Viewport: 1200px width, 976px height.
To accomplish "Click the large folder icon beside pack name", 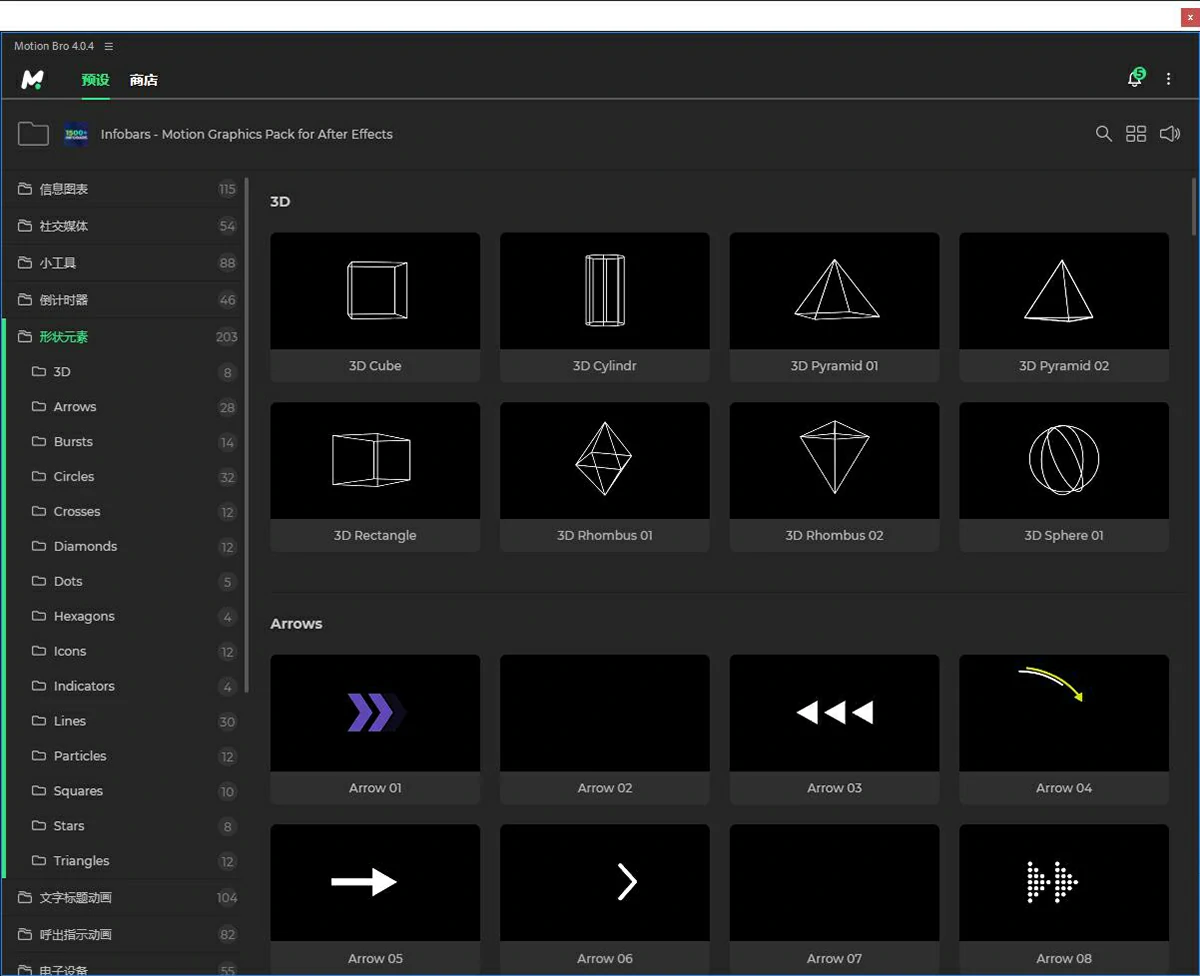I will point(33,134).
